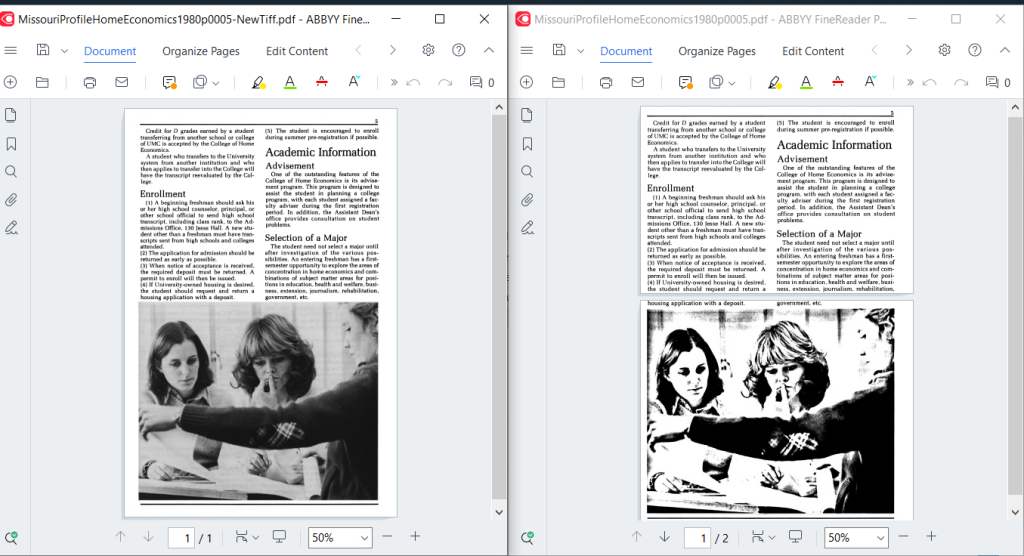Click the zoom in plus button in the right window
Screen dimensions: 1024x556
pos(931,537)
